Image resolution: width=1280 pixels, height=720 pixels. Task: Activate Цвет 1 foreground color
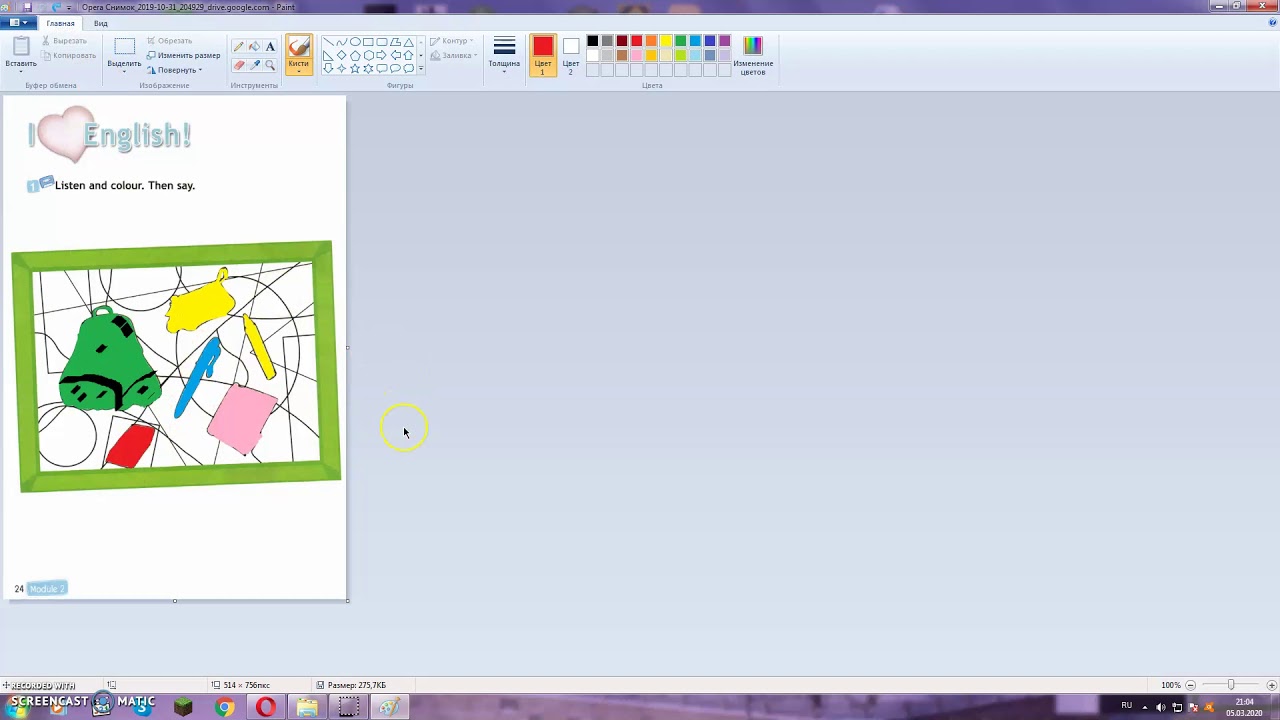pyautogui.click(x=543, y=55)
